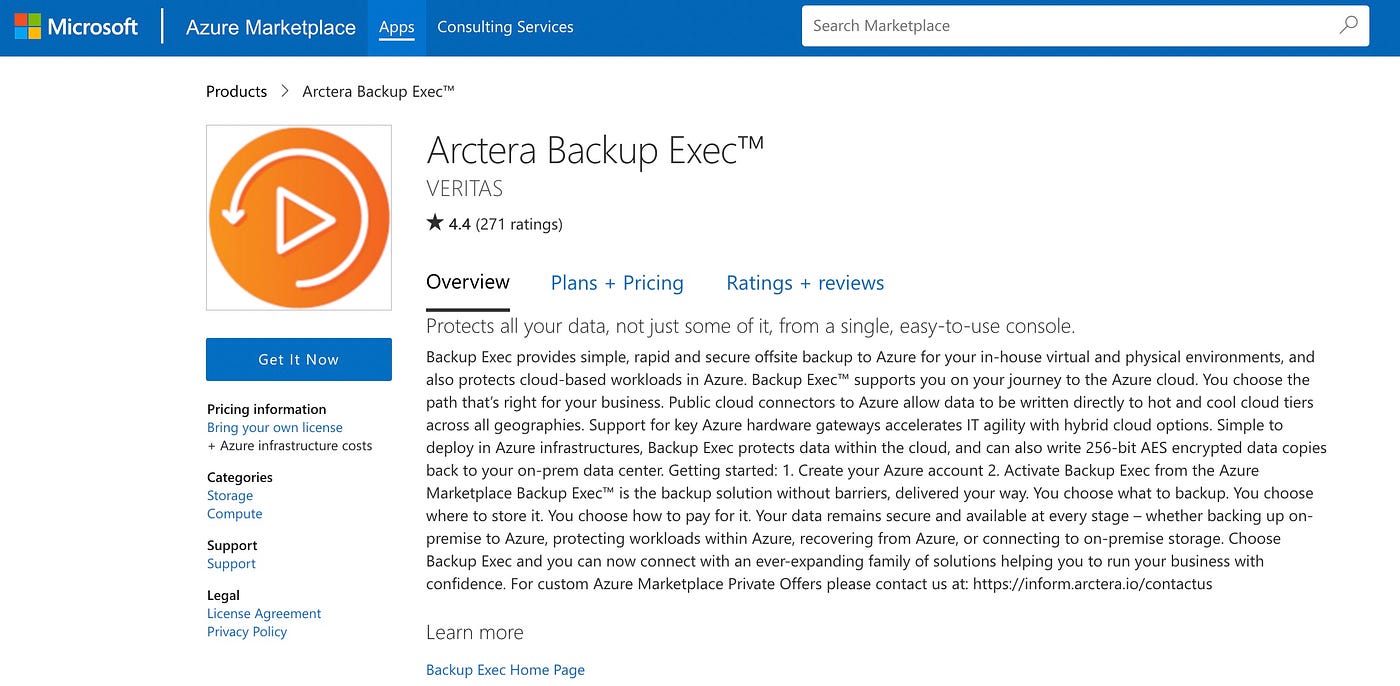The image size is (1400, 686).
Task: Open the Bring your own license link
Action: pyautogui.click(x=275, y=427)
